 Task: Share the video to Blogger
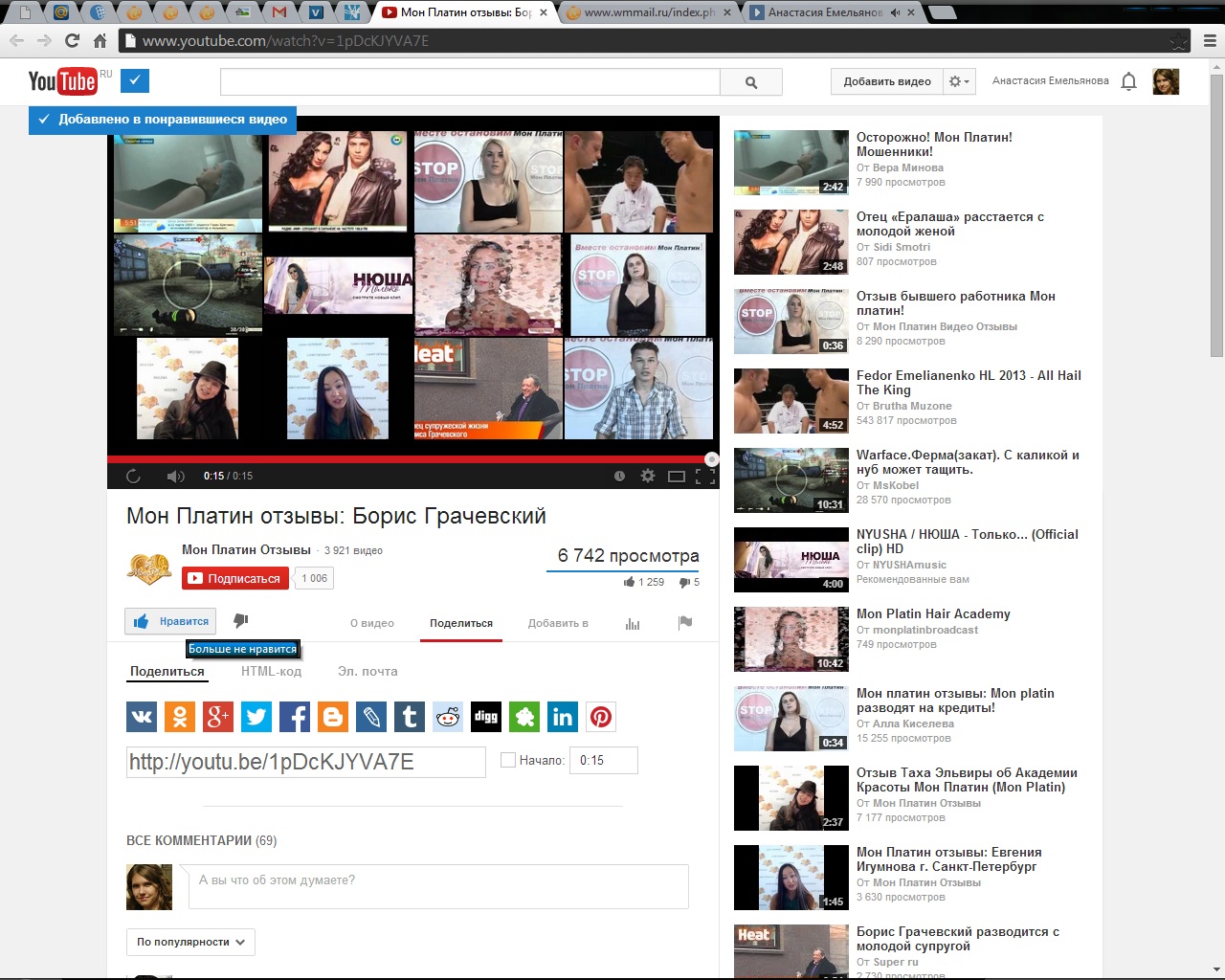[x=333, y=717]
